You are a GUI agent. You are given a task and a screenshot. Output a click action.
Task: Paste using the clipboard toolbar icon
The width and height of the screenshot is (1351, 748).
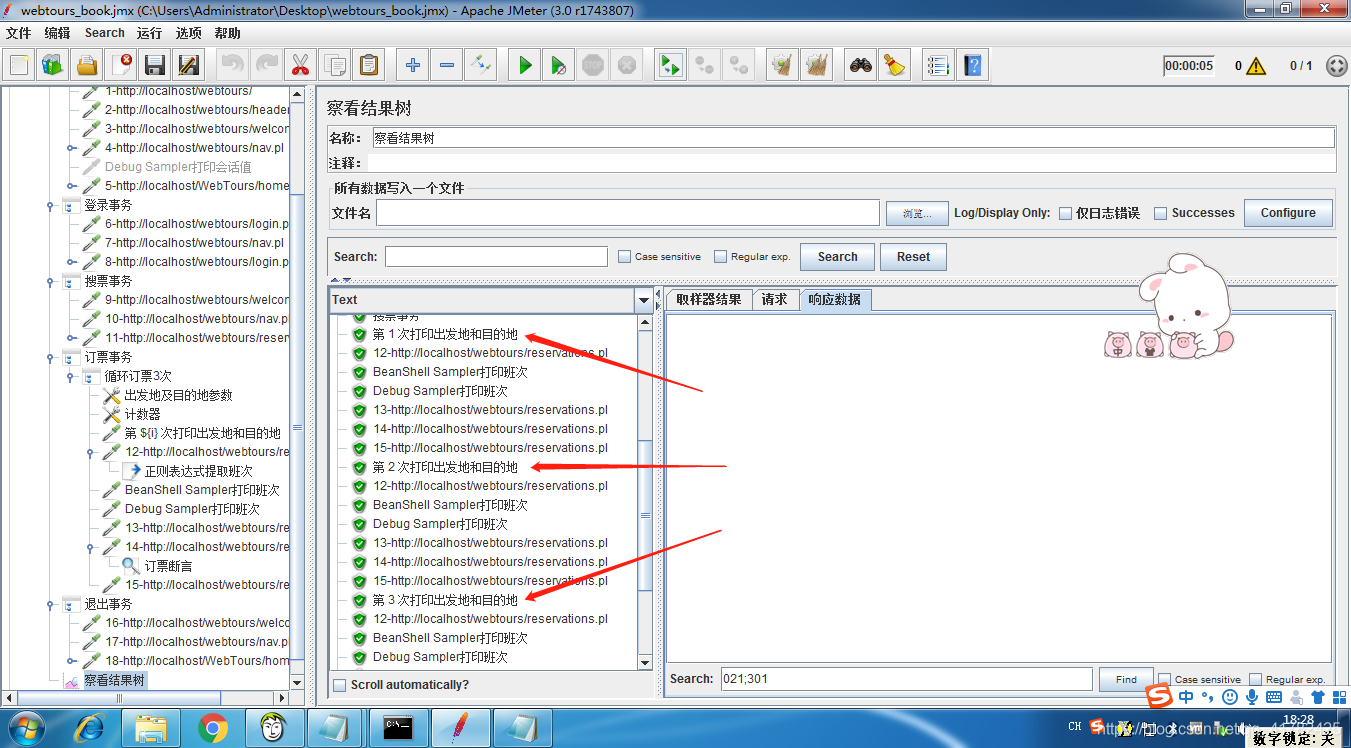368,66
